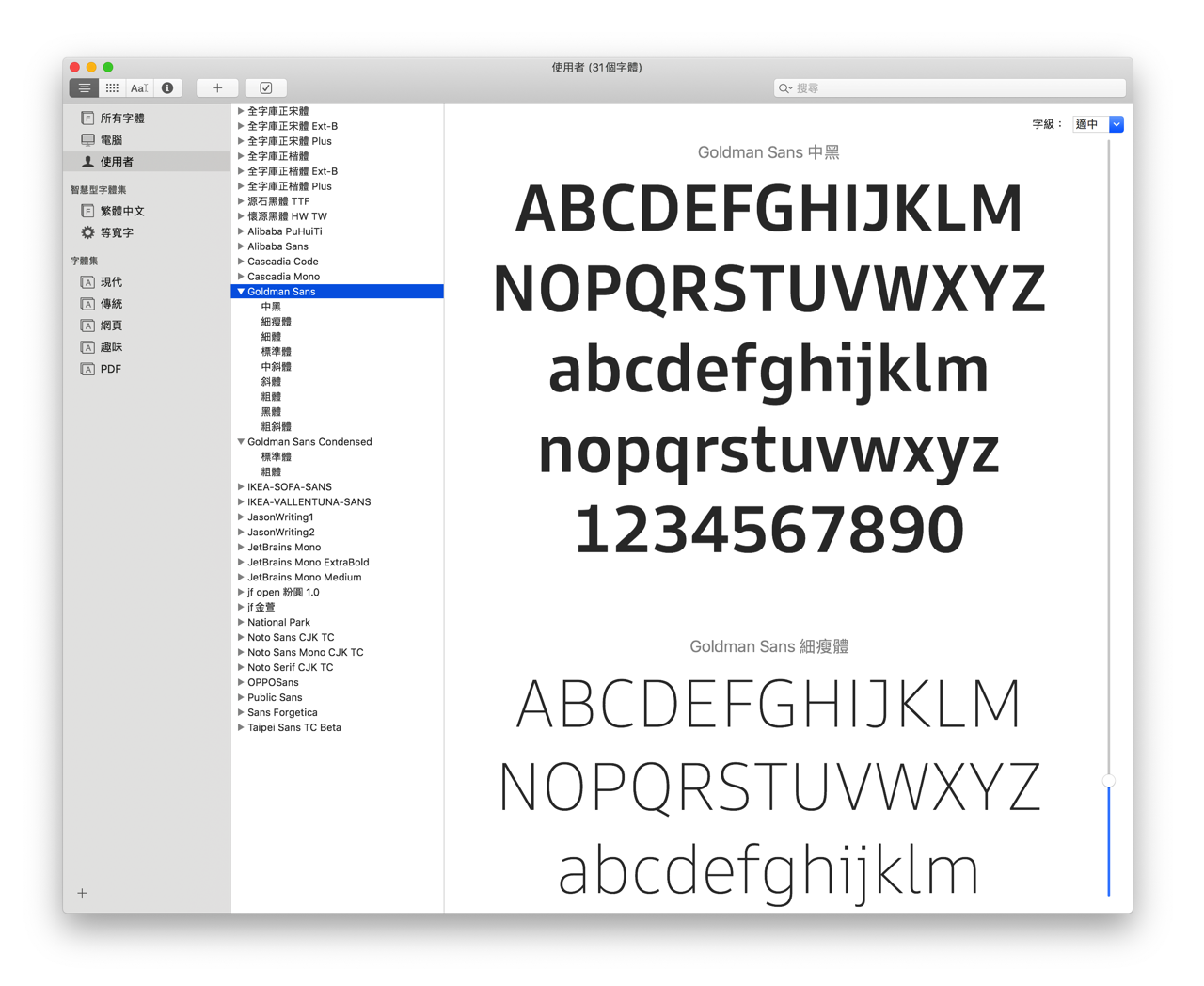Open PDF font collection
1204x986 pixels.
click(147, 369)
